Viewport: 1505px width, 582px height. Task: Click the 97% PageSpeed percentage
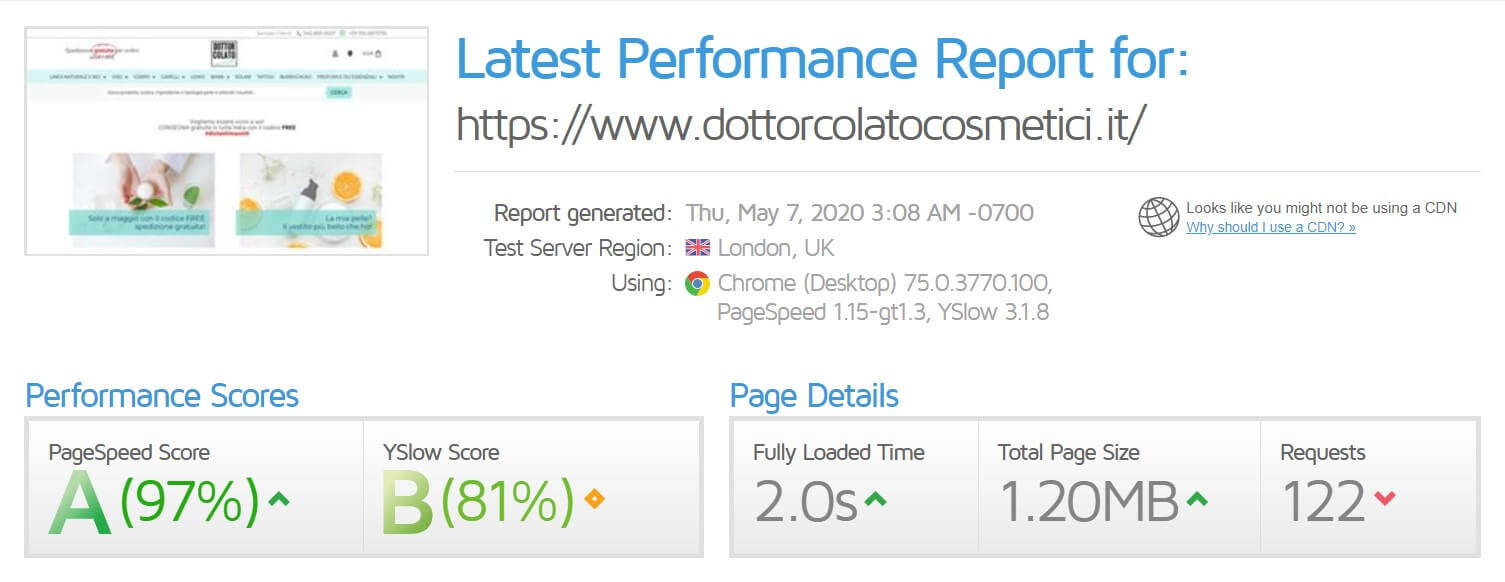point(189,502)
